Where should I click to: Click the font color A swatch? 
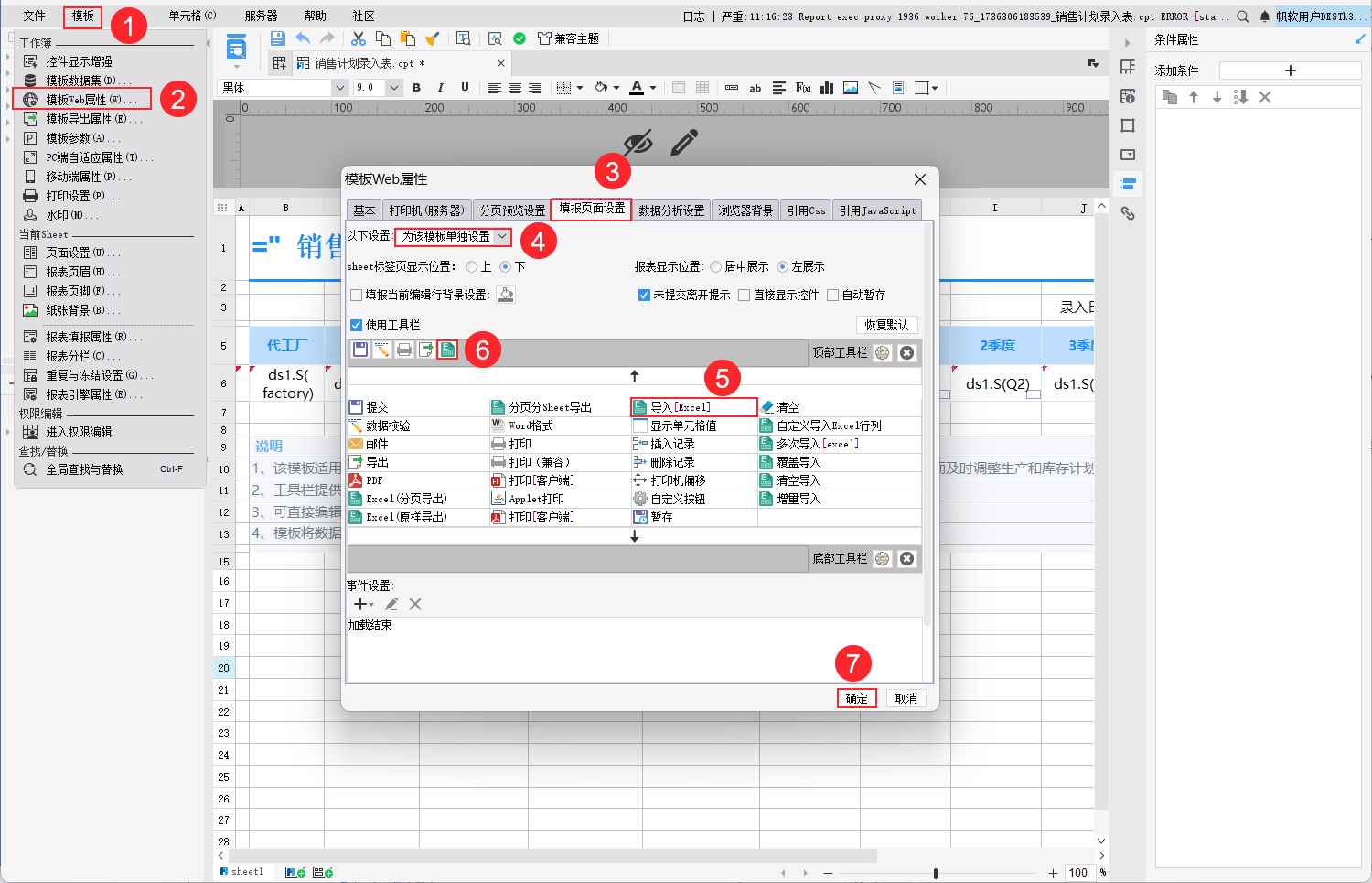(x=638, y=88)
